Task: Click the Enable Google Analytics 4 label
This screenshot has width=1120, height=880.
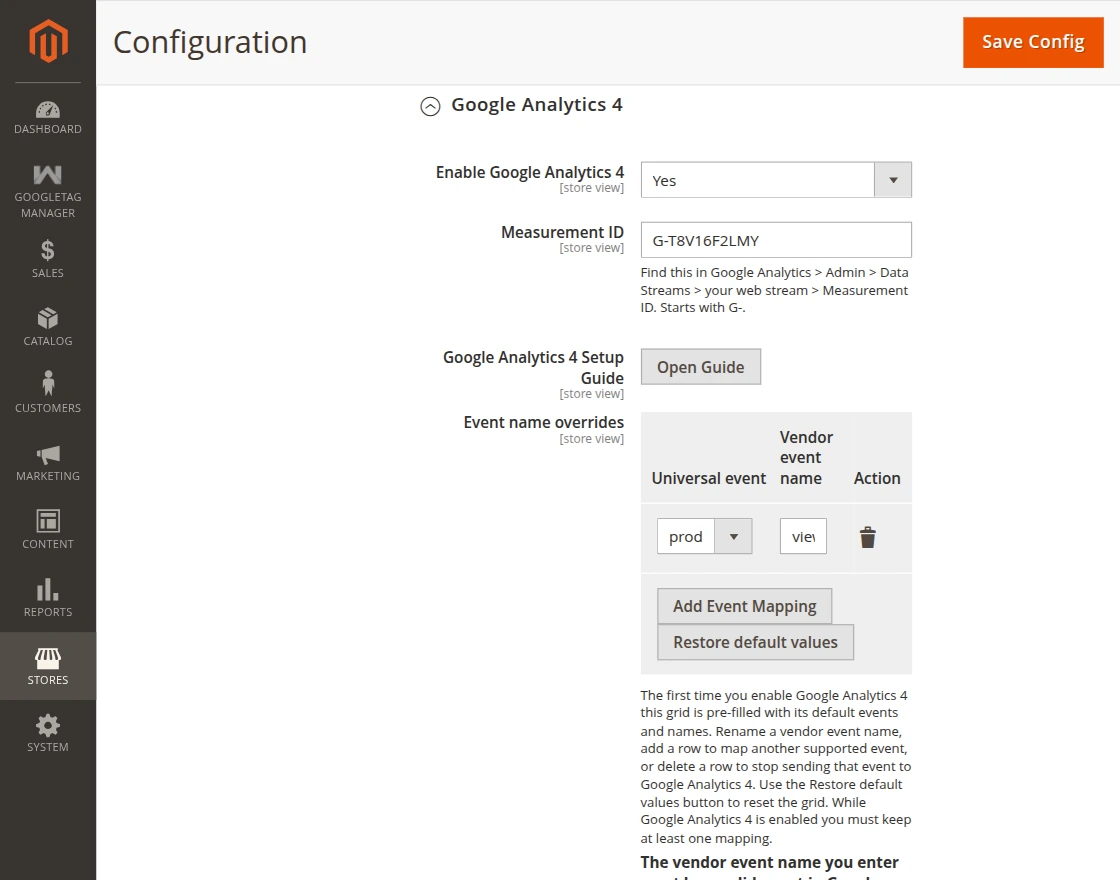Action: tap(529, 172)
